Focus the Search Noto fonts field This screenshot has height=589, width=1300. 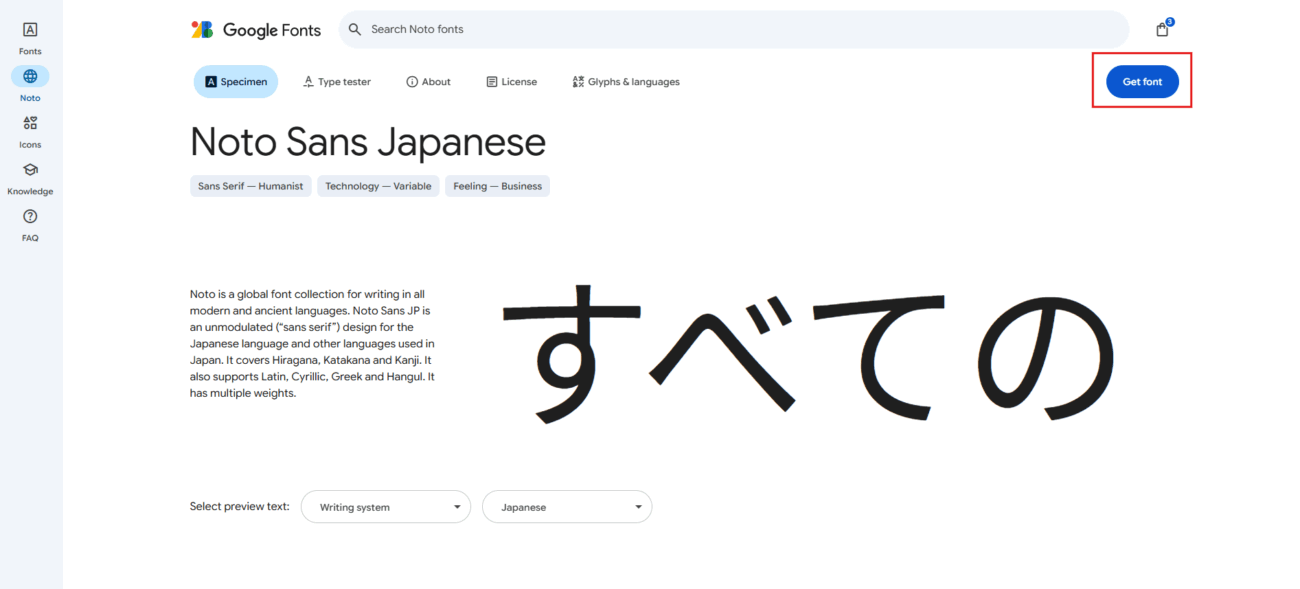pos(740,30)
